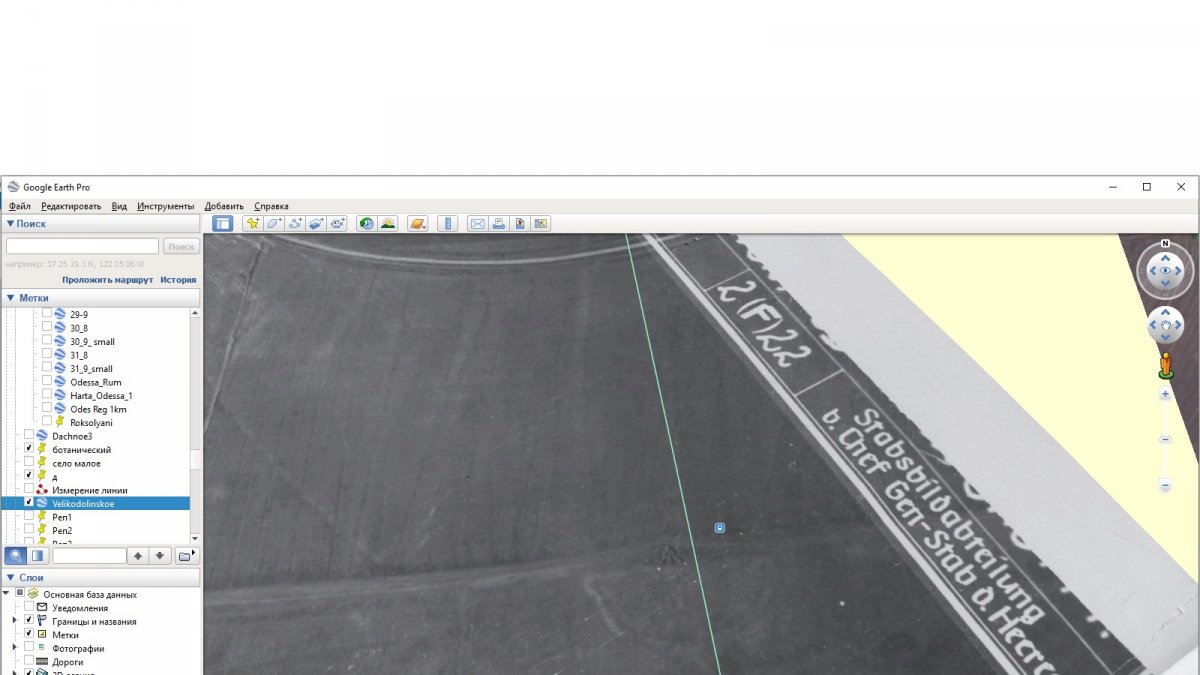This screenshot has height=675, width=1200.
Task: Enable the Дороги layer checkbox
Action: 28,661
